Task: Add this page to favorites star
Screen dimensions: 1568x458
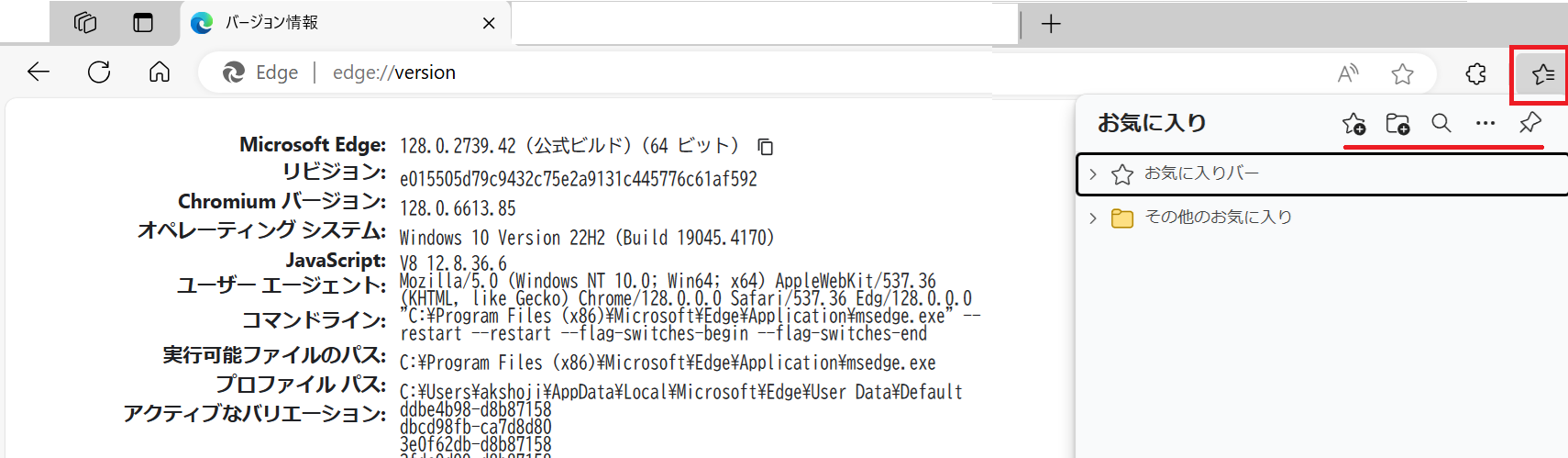Action: click(x=1402, y=73)
